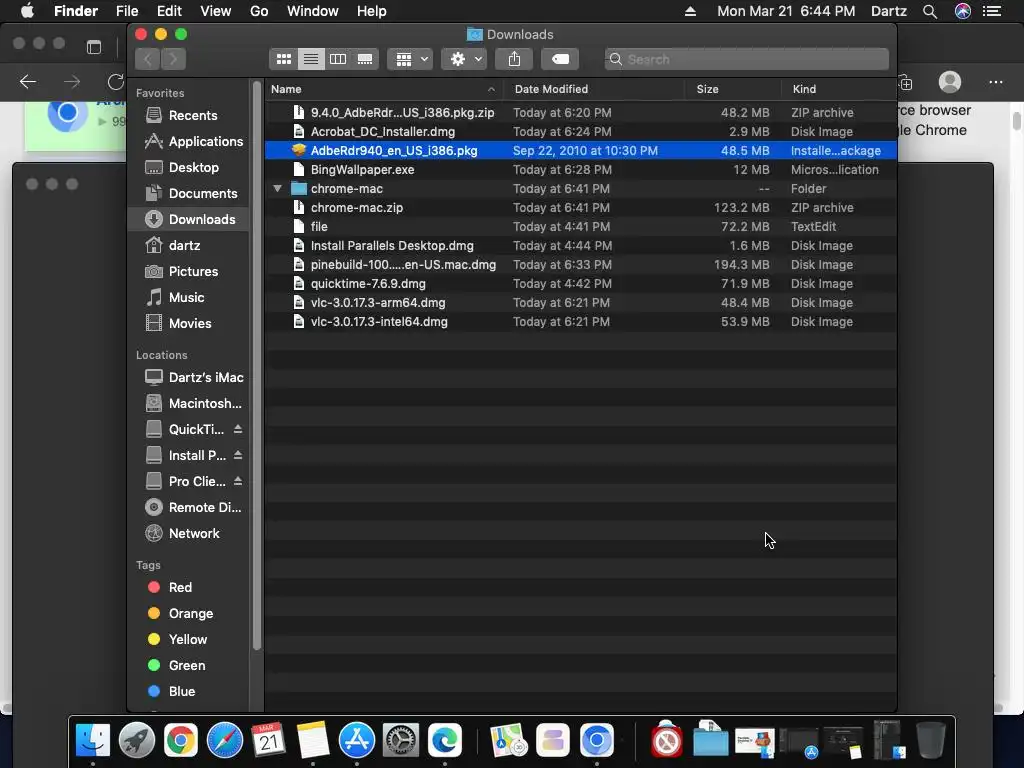Select the chrome-mac folder row
The image size is (1024, 768).
tap(581, 189)
